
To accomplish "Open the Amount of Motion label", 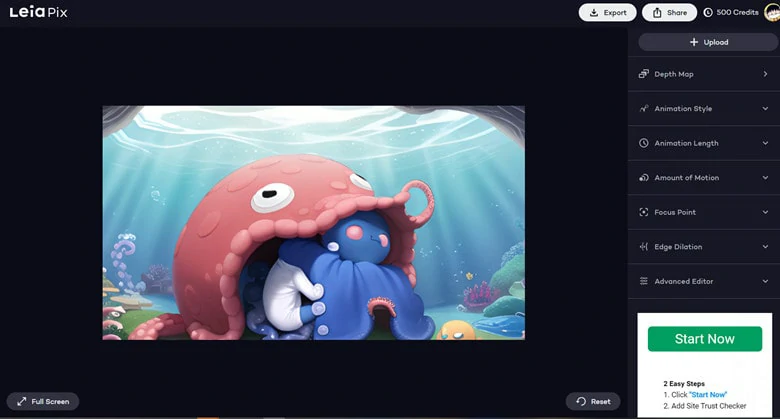I will click(686, 178).
